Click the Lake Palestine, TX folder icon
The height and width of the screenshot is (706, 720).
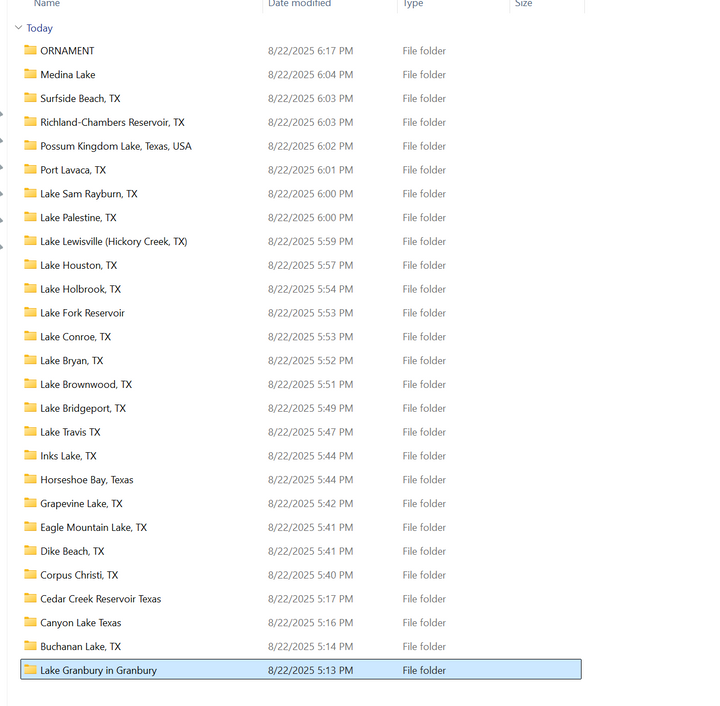(30, 217)
